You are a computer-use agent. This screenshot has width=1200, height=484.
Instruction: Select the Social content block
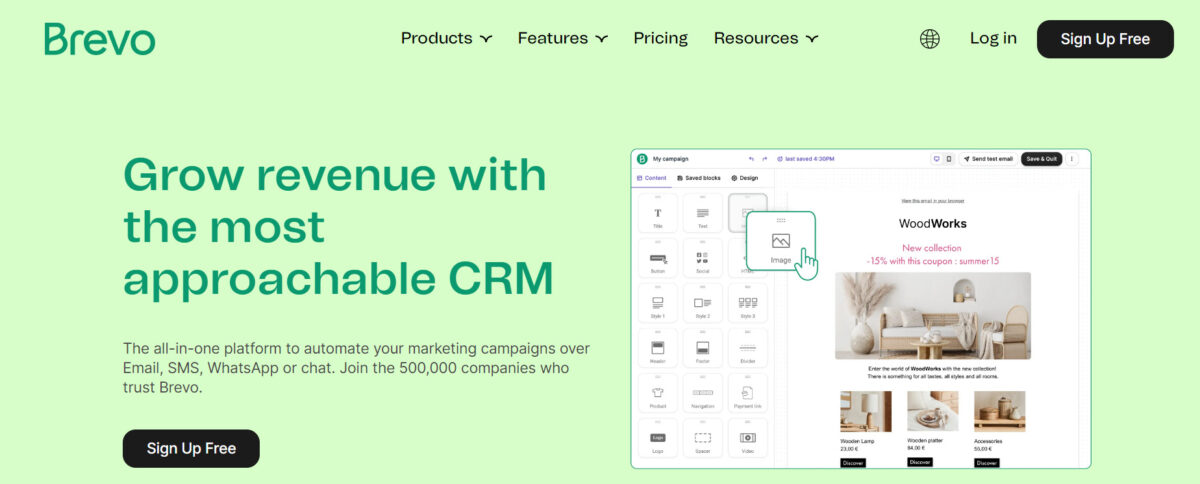[703, 259]
